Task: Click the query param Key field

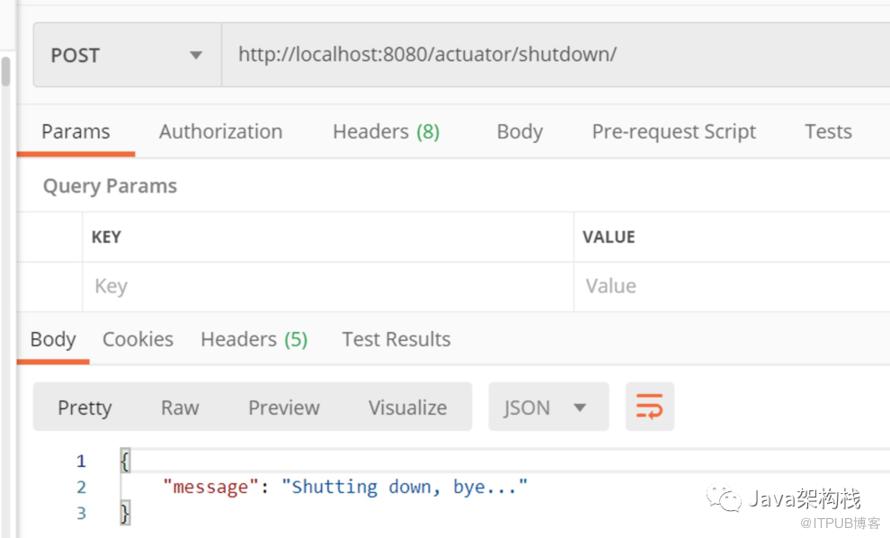Action: 328,287
